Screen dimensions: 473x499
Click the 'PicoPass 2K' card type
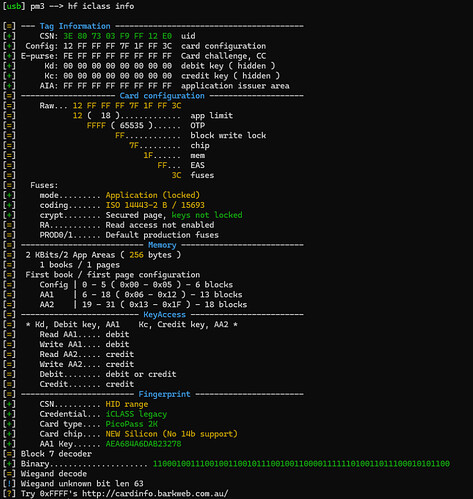(132, 424)
